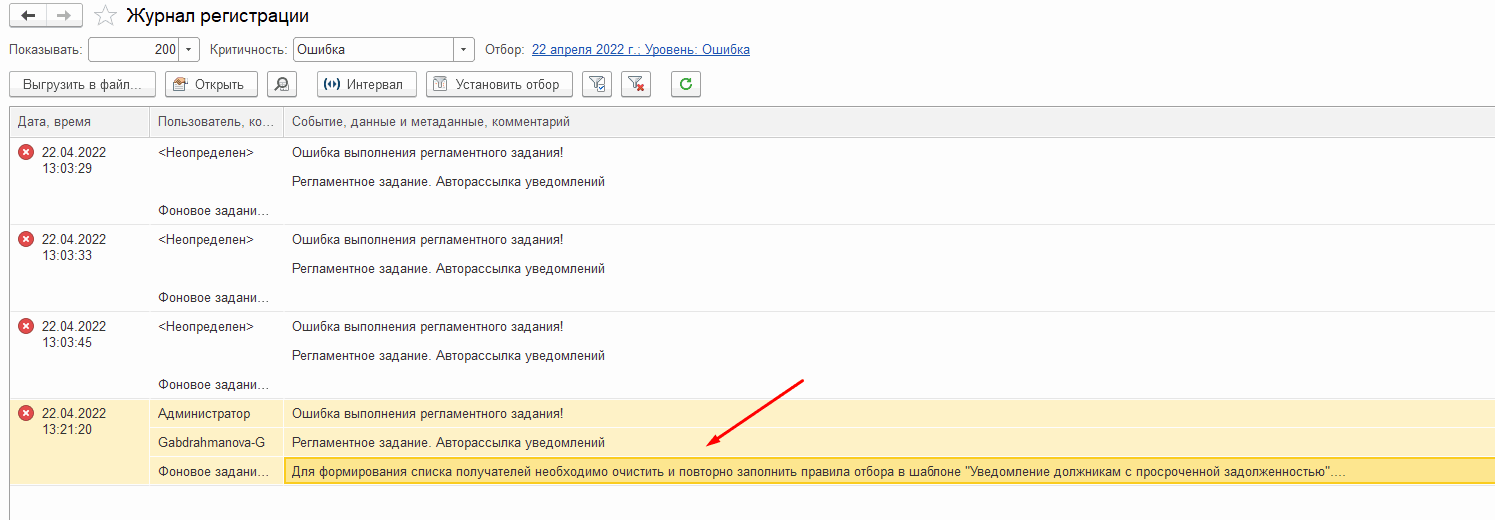Image resolution: width=1495 pixels, height=520 pixels.
Task: Click error icon of the 13:21:20 entry
Action: click(x=26, y=413)
